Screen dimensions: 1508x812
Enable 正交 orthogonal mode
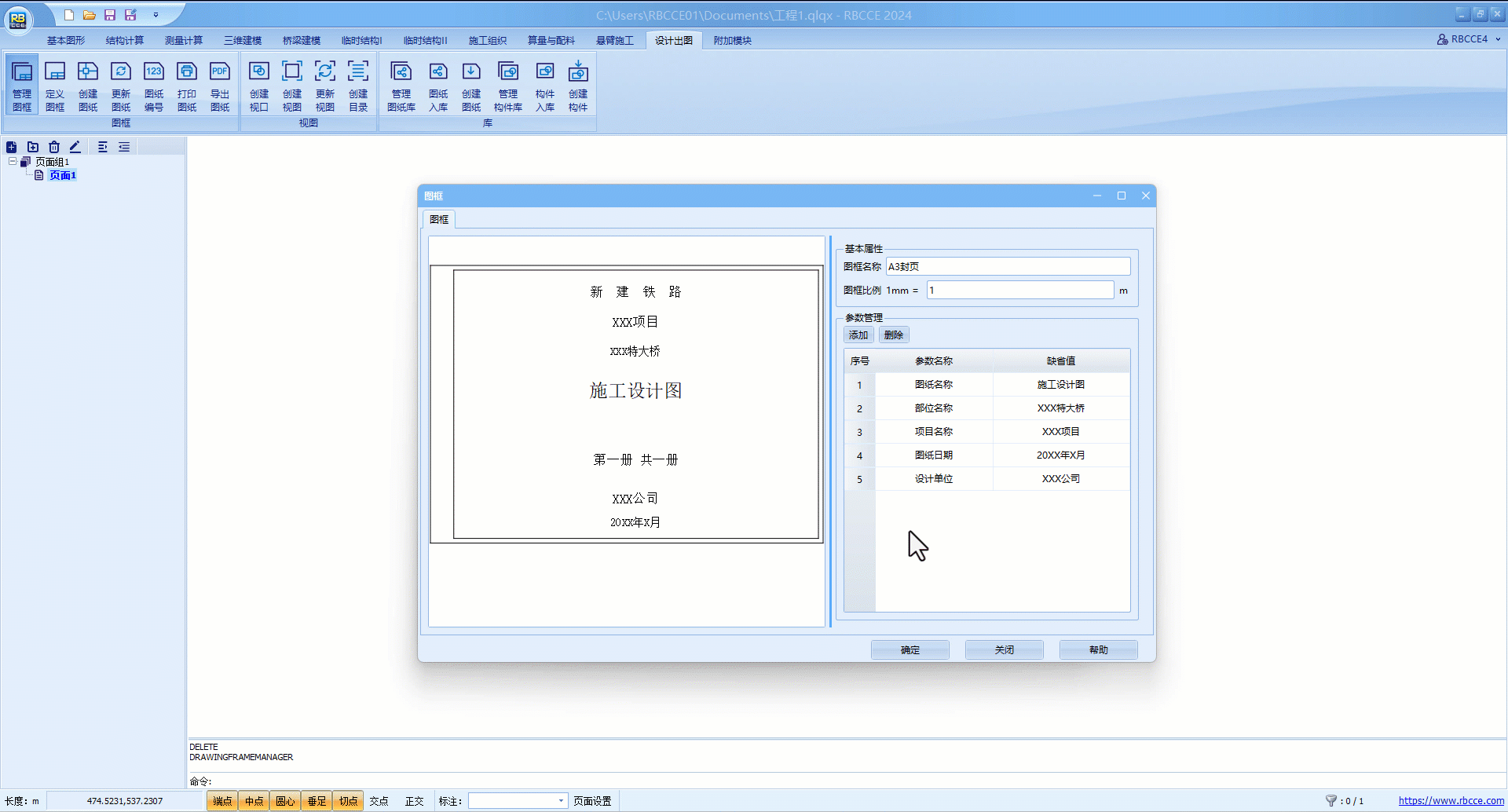click(414, 801)
